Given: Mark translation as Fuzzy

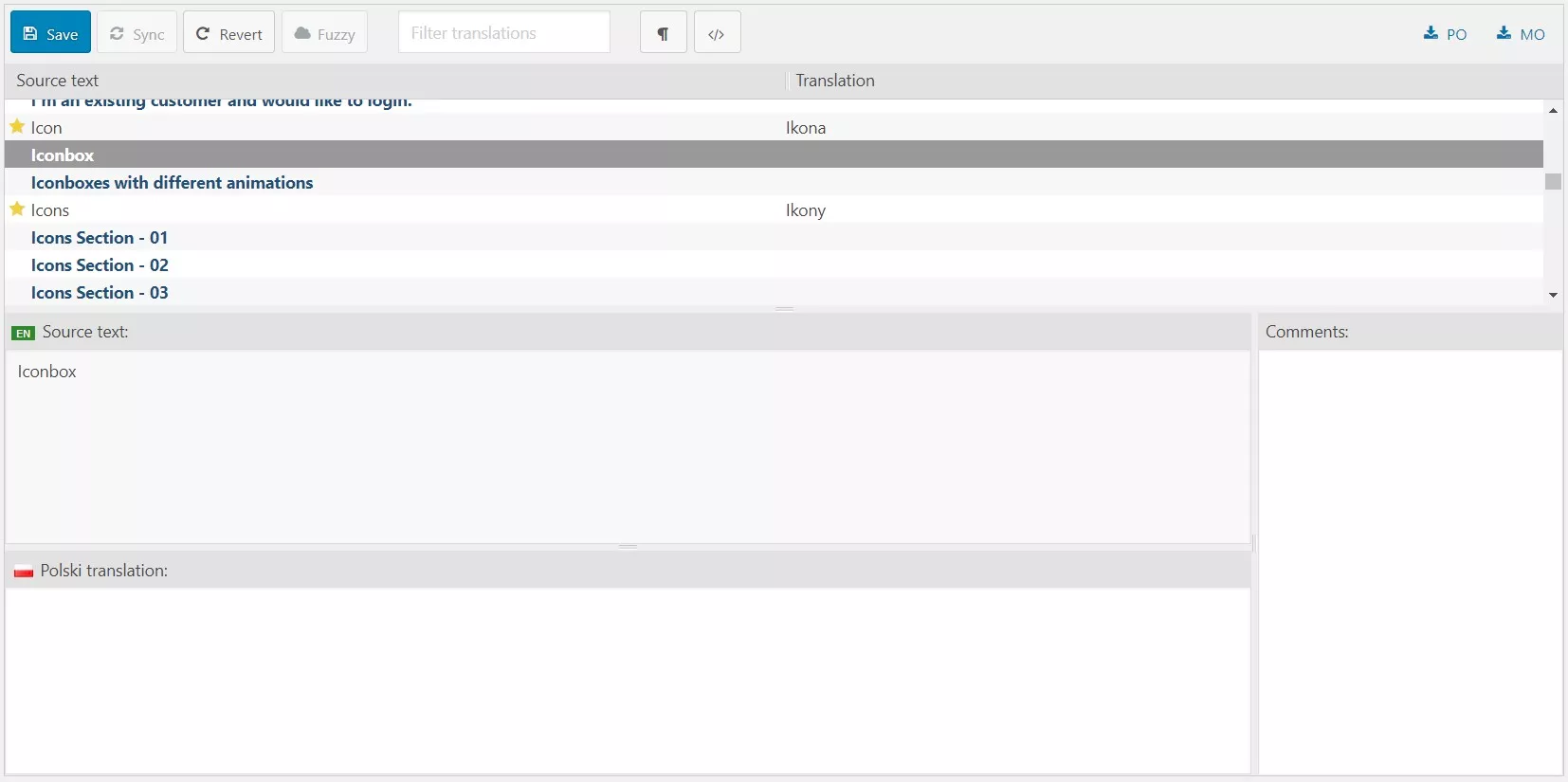Looking at the screenshot, I should (324, 33).
